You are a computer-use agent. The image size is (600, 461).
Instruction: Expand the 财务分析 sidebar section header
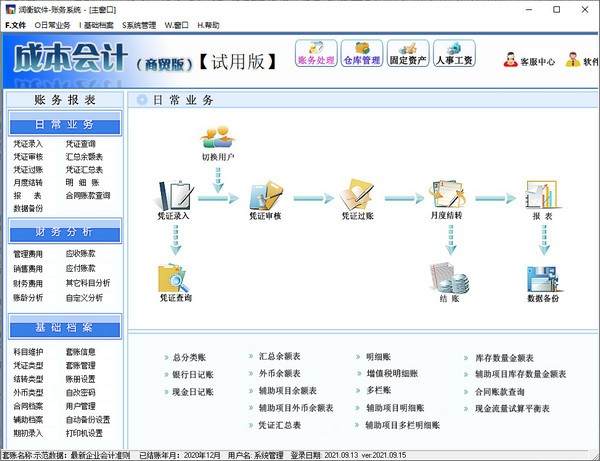point(65,231)
